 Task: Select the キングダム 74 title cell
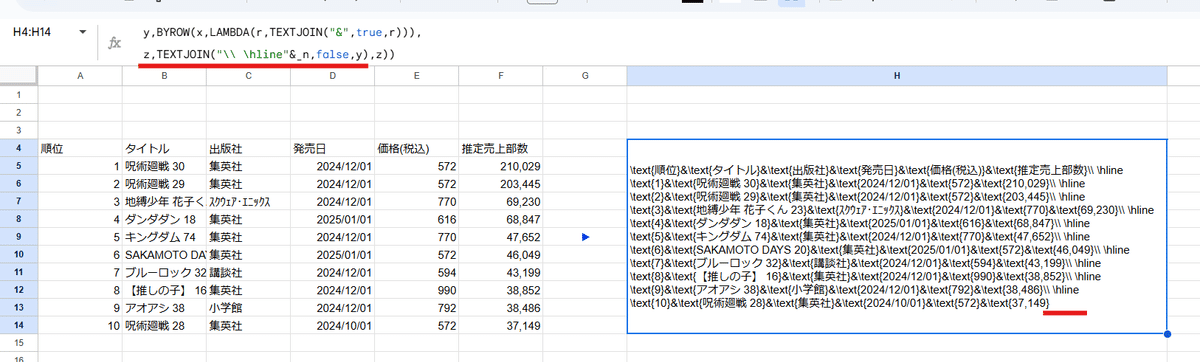[164, 237]
